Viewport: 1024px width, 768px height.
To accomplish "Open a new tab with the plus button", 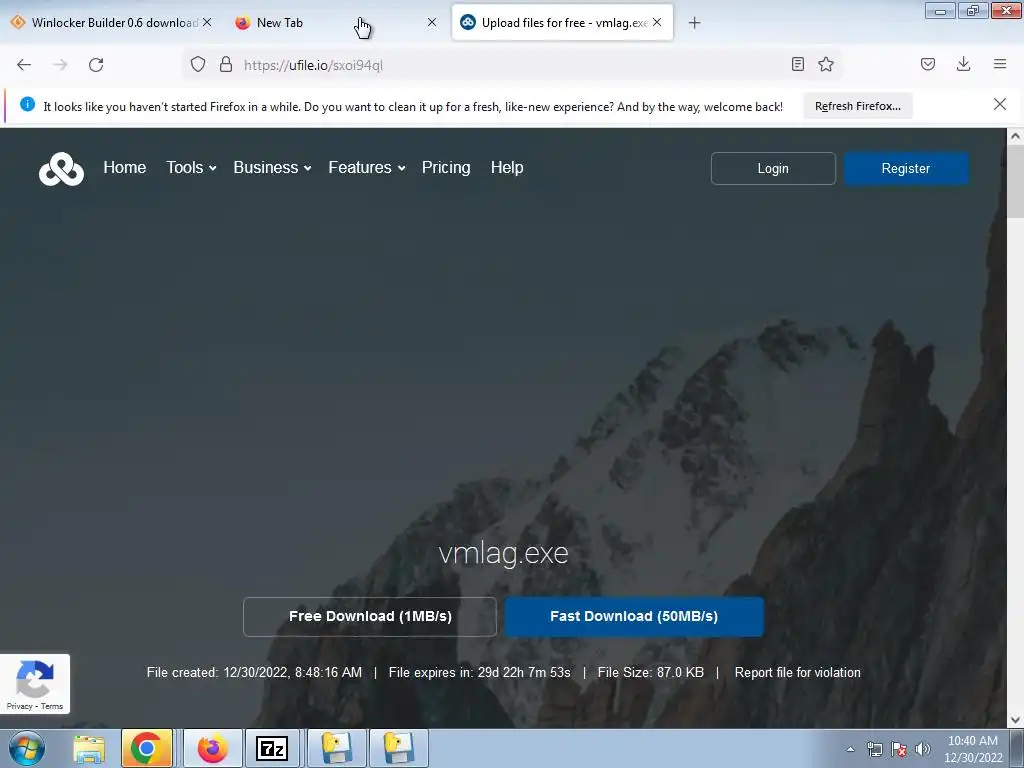I will pyautogui.click(x=694, y=23).
